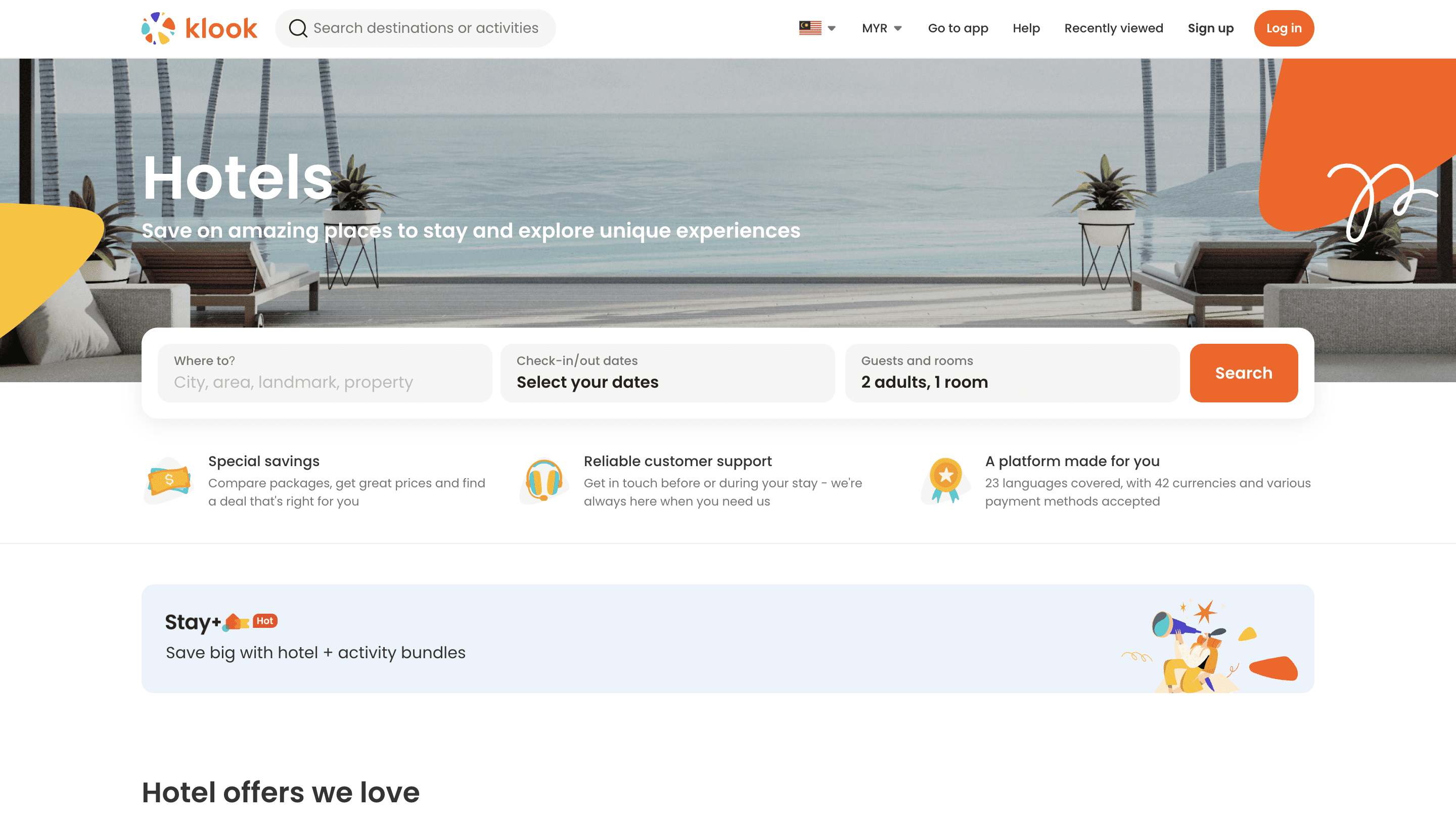Click the Special savings dollar ticket icon
The width and height of the screenshot is (1456, 822).
(168, 481)
